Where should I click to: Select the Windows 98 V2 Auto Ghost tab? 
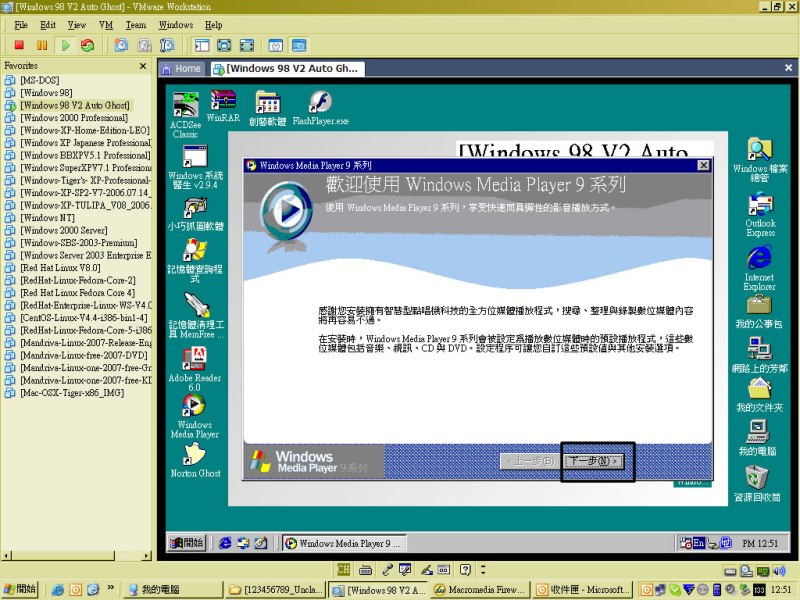[287, 69]
